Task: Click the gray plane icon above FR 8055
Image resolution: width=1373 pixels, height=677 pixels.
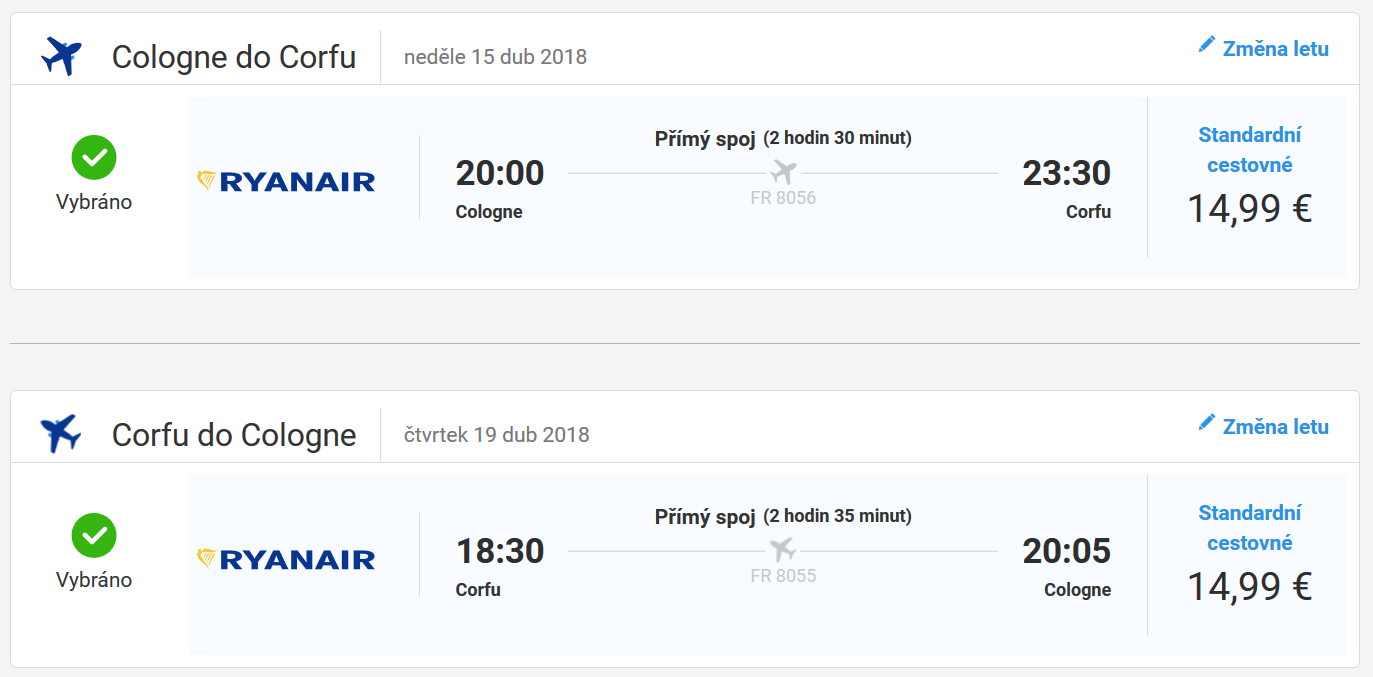Action: 783,549
